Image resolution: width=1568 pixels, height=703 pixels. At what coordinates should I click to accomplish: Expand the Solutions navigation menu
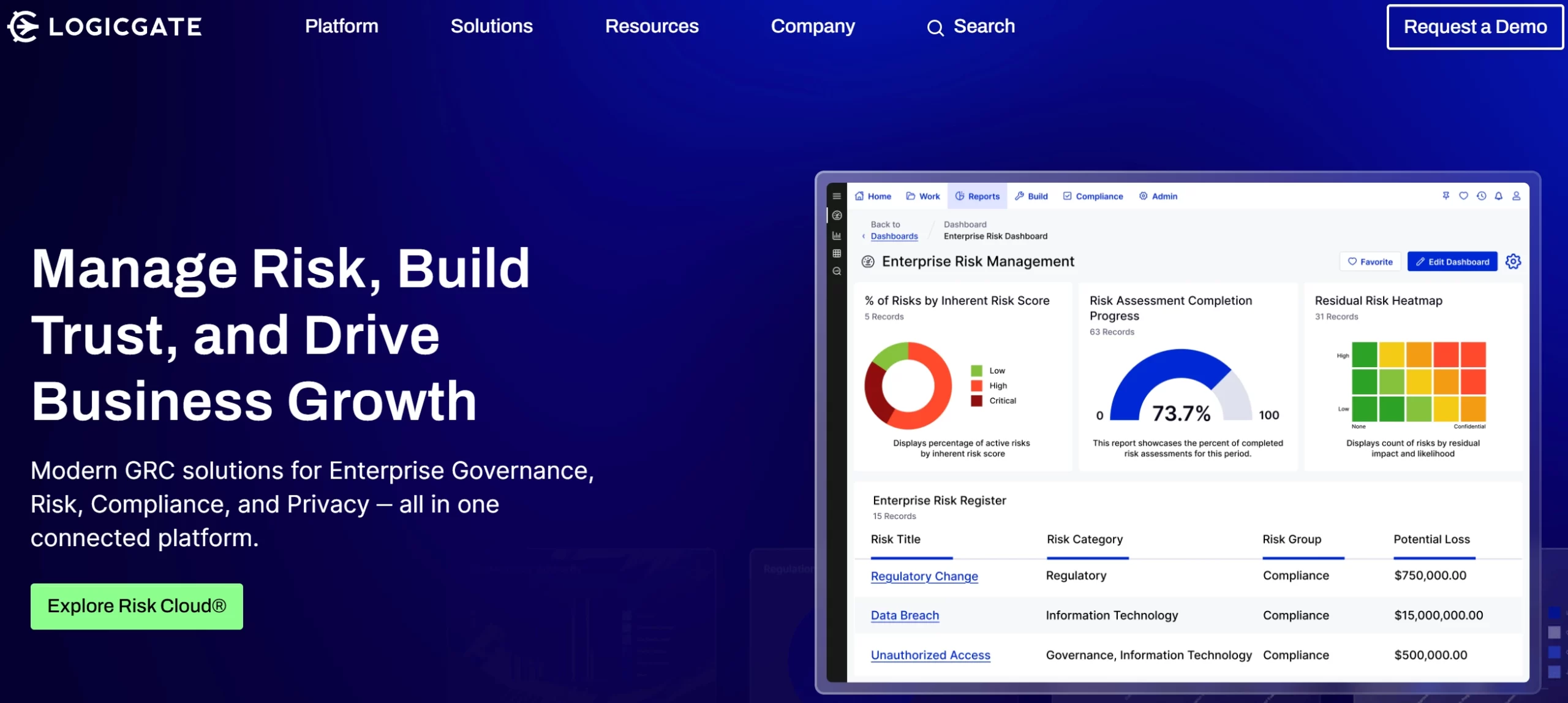(x=491, y=26)
